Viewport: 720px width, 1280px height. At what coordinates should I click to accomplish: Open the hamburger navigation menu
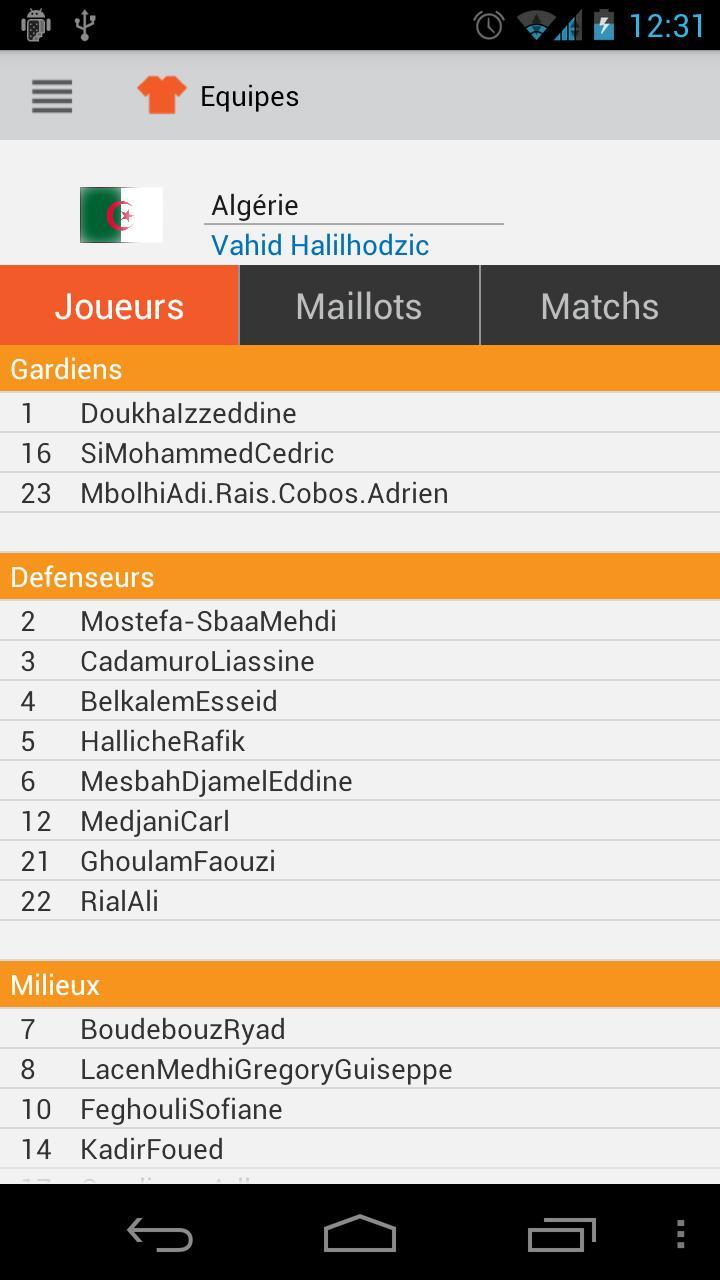pos(52,96)
